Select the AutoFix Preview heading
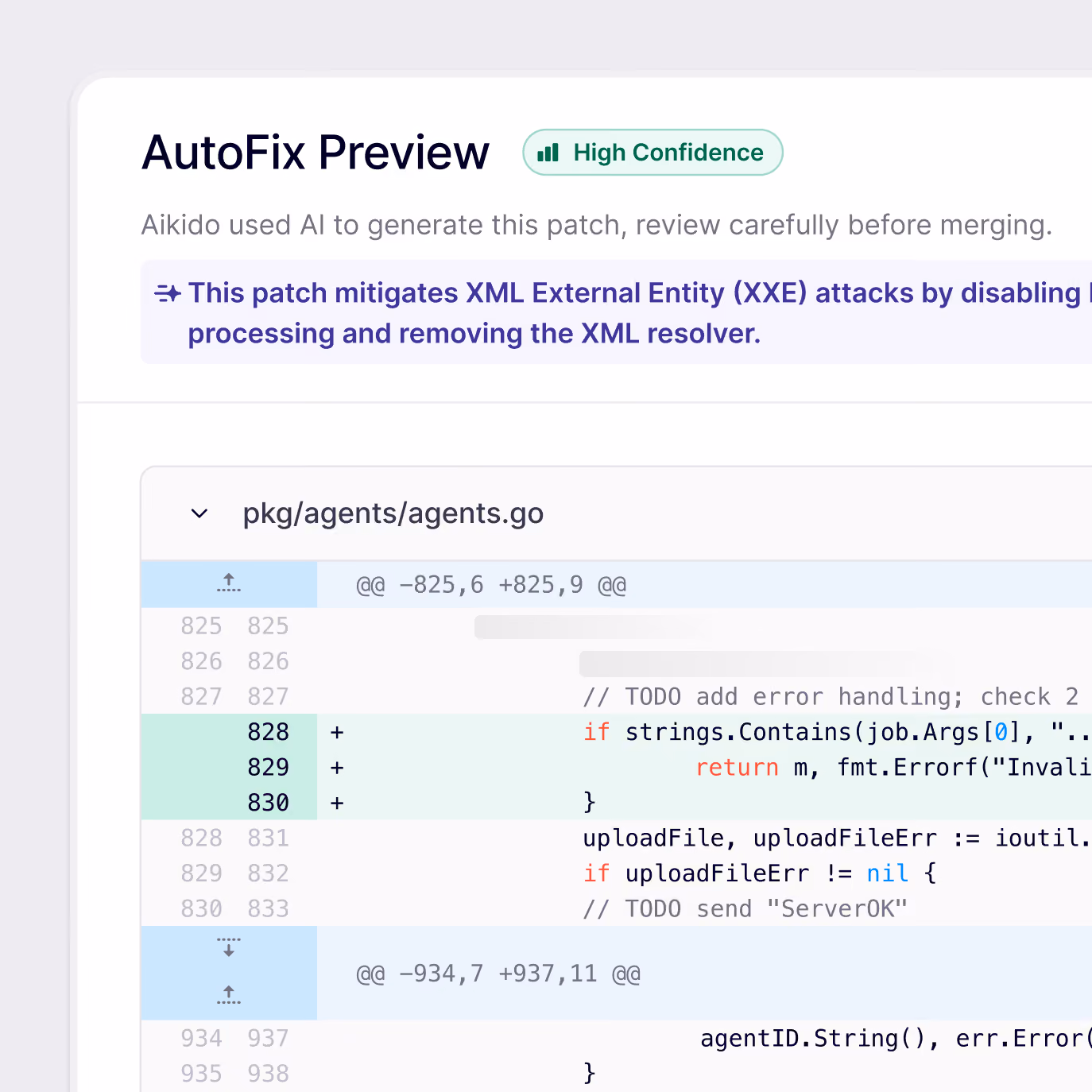 pos(316,153)
